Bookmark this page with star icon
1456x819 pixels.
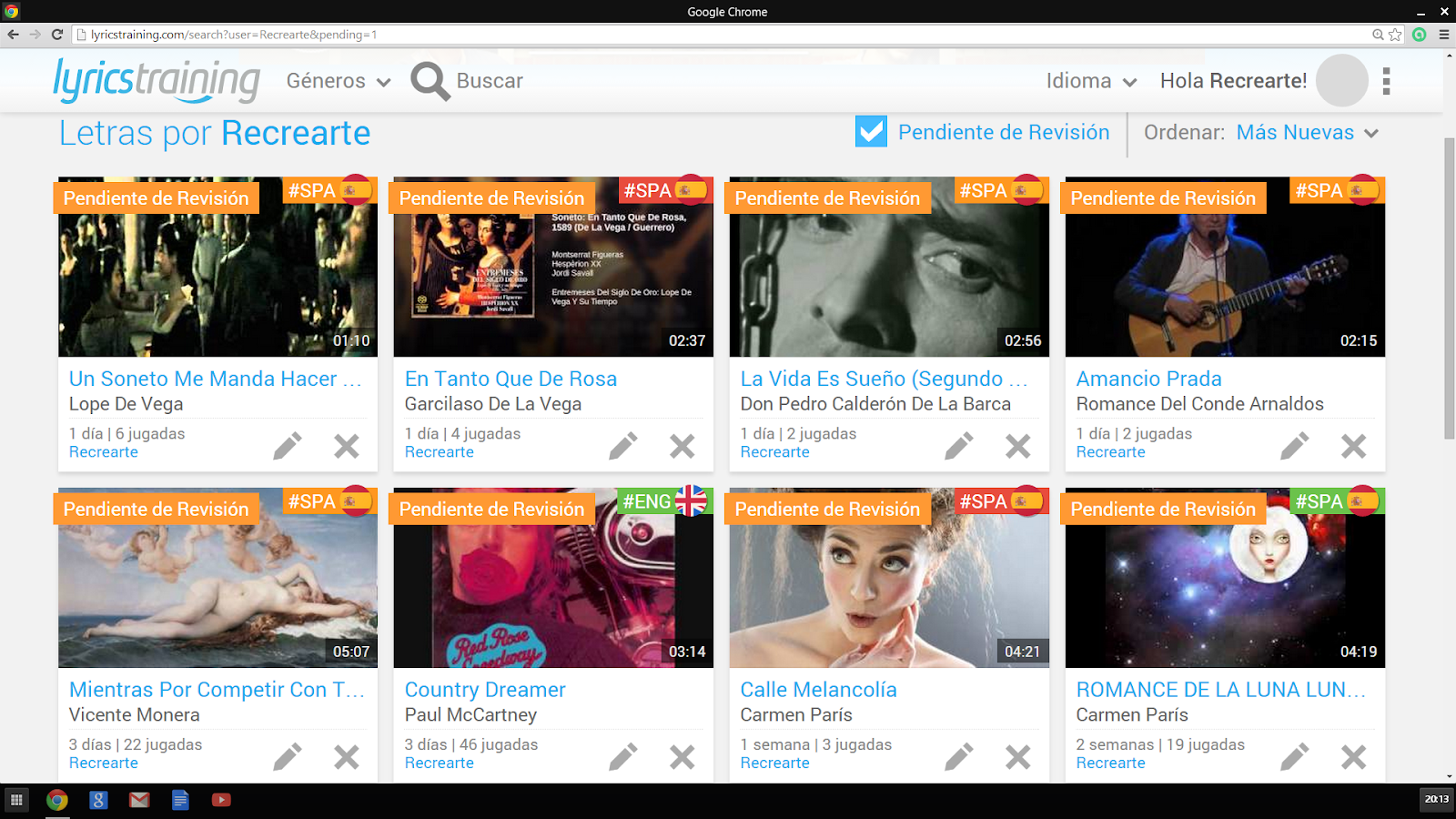pyautogui.click(x=1395, y=35)
